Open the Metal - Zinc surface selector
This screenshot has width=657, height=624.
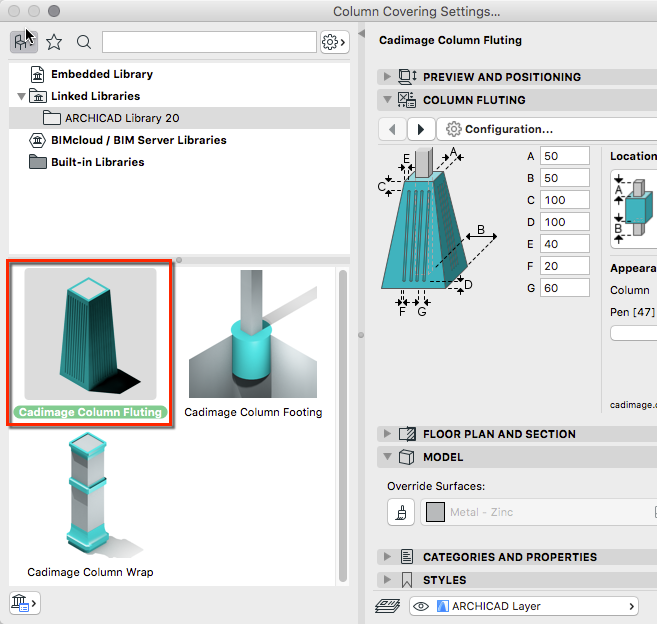(538, 512)
